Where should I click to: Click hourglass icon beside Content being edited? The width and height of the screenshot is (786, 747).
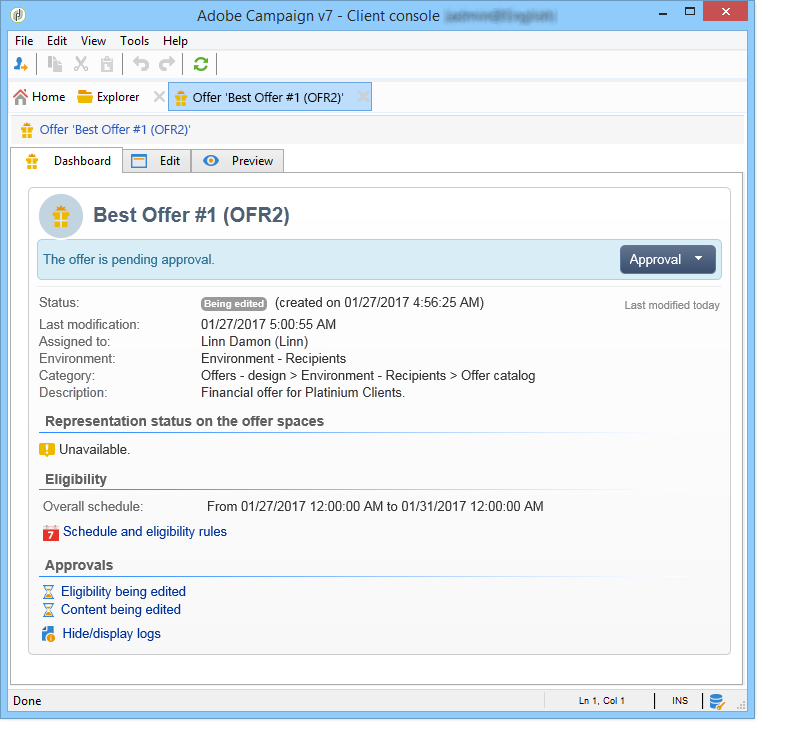tap(48, 610)
